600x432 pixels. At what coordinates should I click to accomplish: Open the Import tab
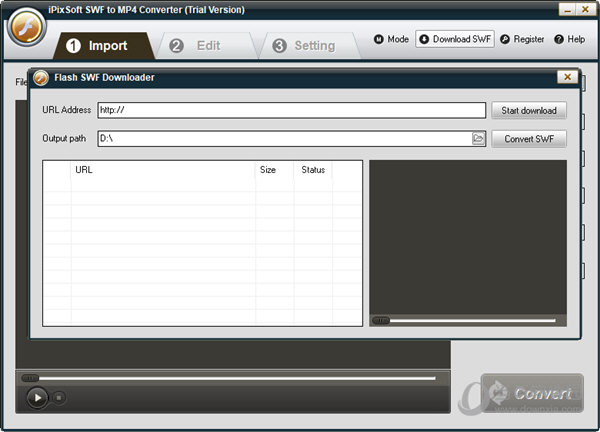(104, 46)
